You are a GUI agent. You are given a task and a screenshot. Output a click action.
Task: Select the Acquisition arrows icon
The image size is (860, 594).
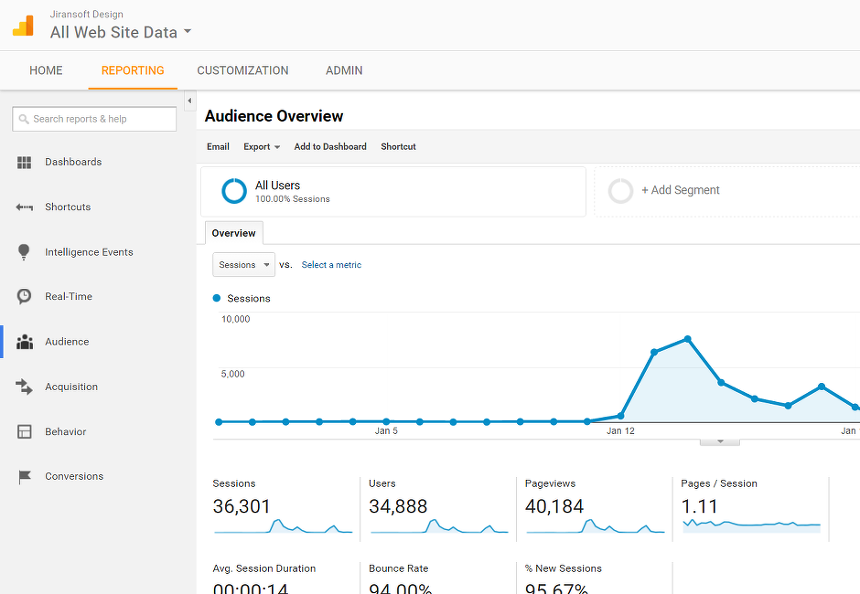click(25, 387)
